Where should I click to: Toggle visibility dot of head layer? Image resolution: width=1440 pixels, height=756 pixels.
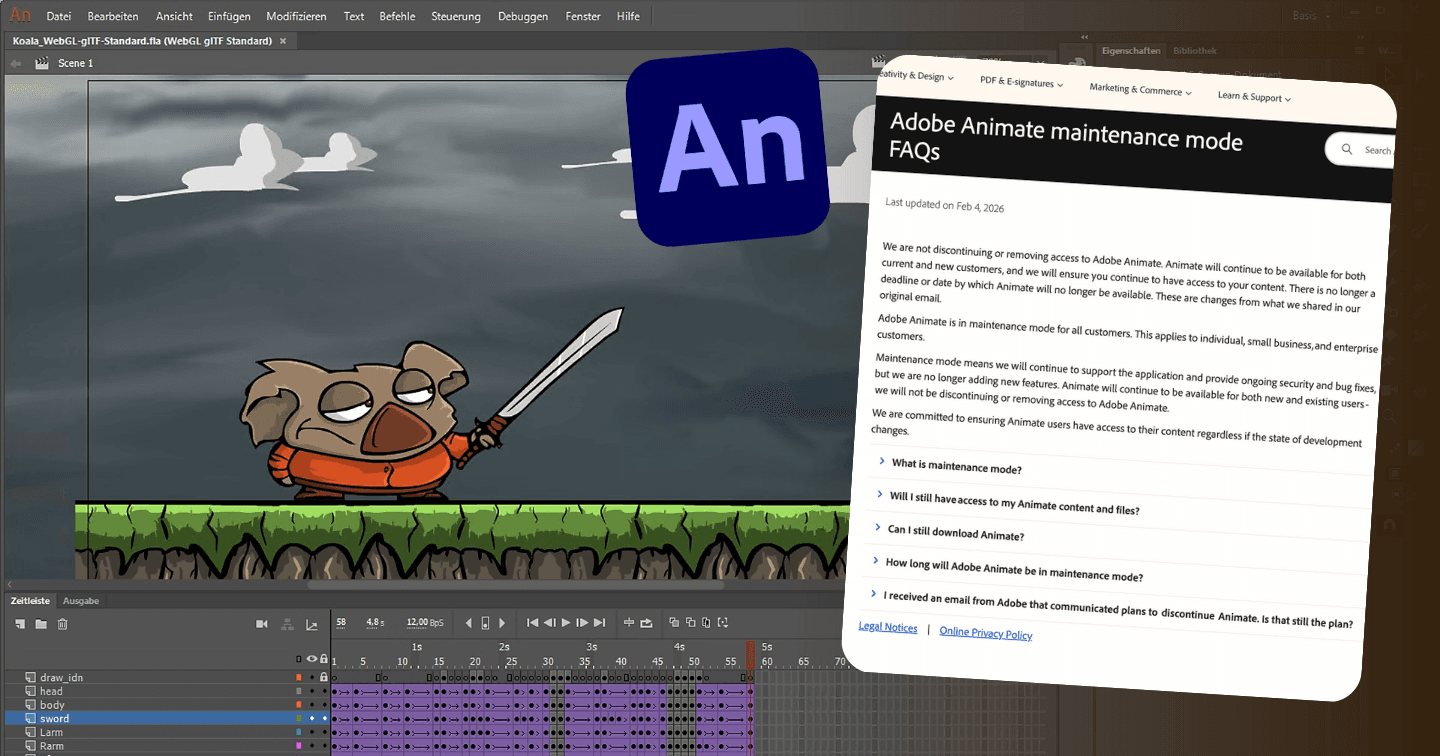311,691
